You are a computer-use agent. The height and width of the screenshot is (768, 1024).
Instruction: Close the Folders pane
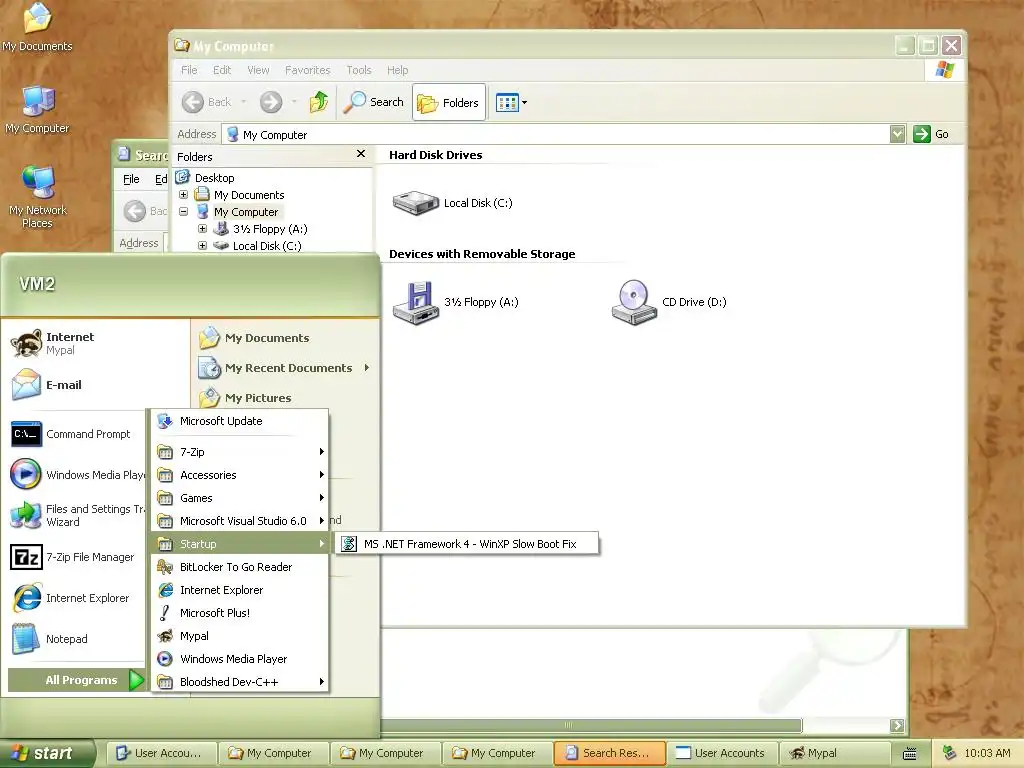coord(360,153)
